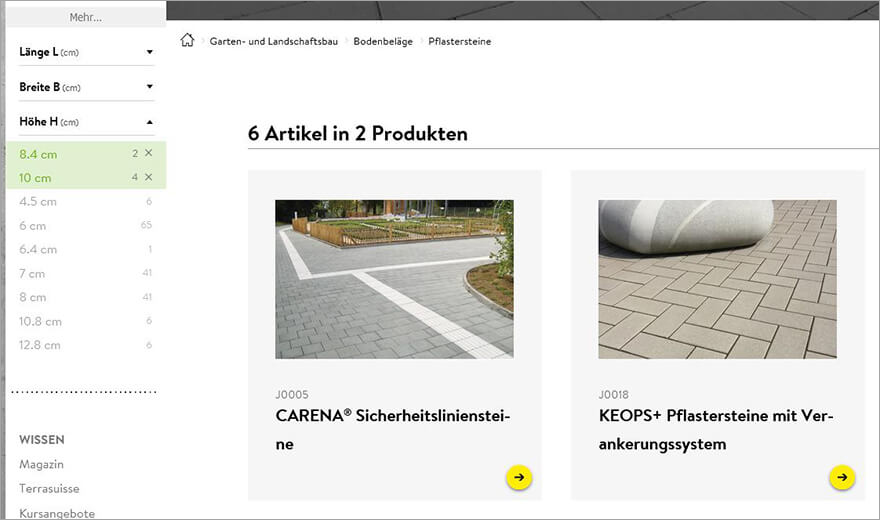Select the 6.4 cm height option
This screenshot has height=520, width=880.
coord(86,249)
